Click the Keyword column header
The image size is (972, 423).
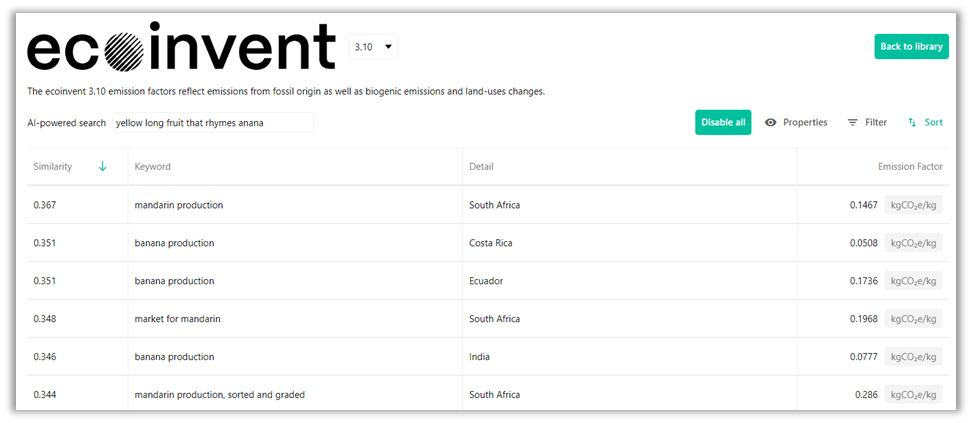click(x=152, y=167)
